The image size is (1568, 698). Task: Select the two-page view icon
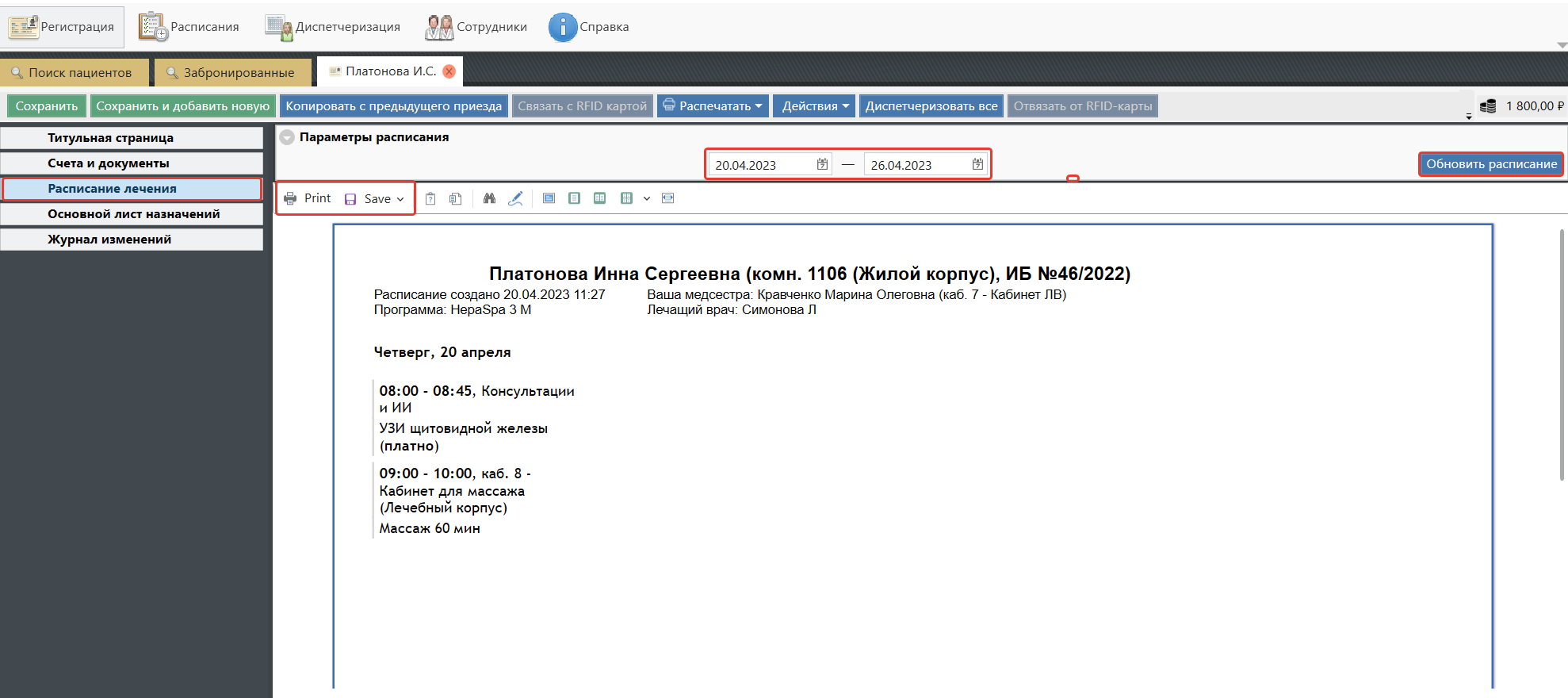(x=600, y=198)
